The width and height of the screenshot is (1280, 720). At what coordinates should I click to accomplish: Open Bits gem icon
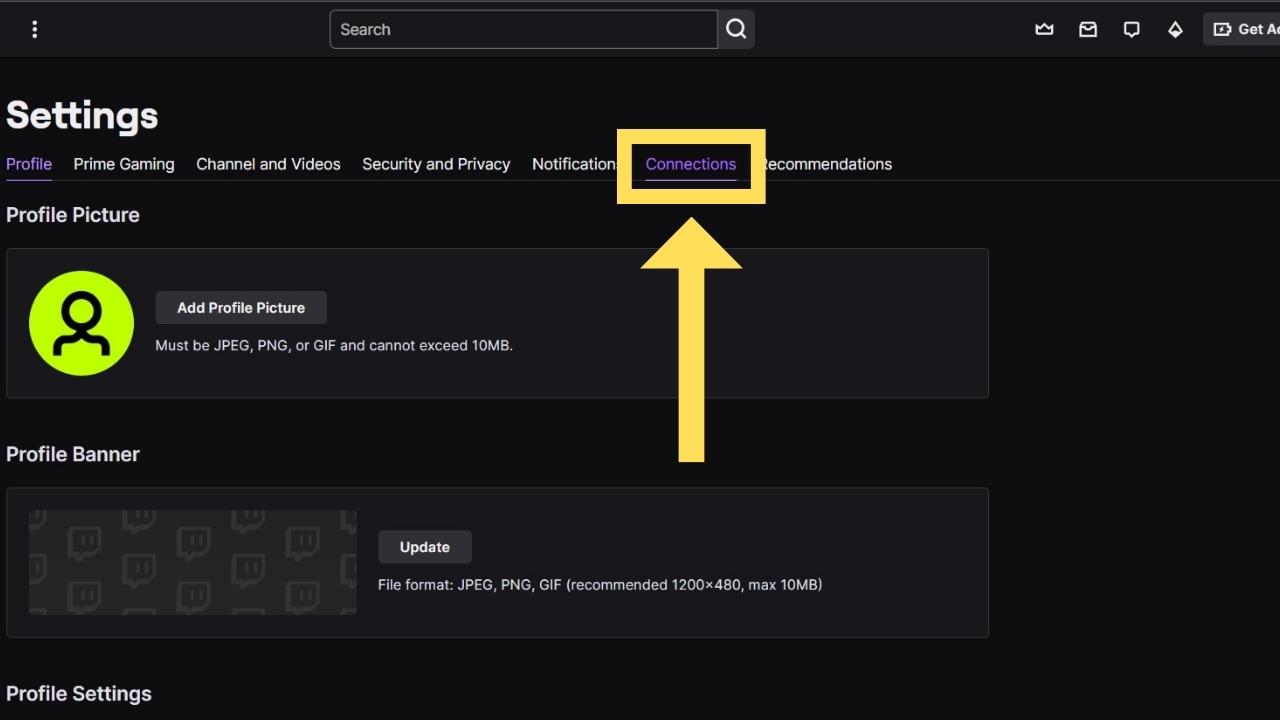[x=1175, y=29]
